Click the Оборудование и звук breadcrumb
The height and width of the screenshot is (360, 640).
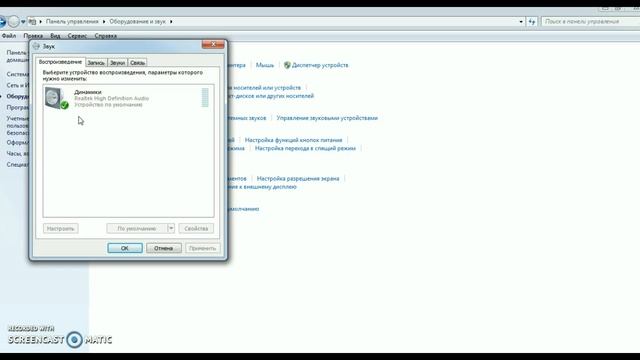coord(137,22)
